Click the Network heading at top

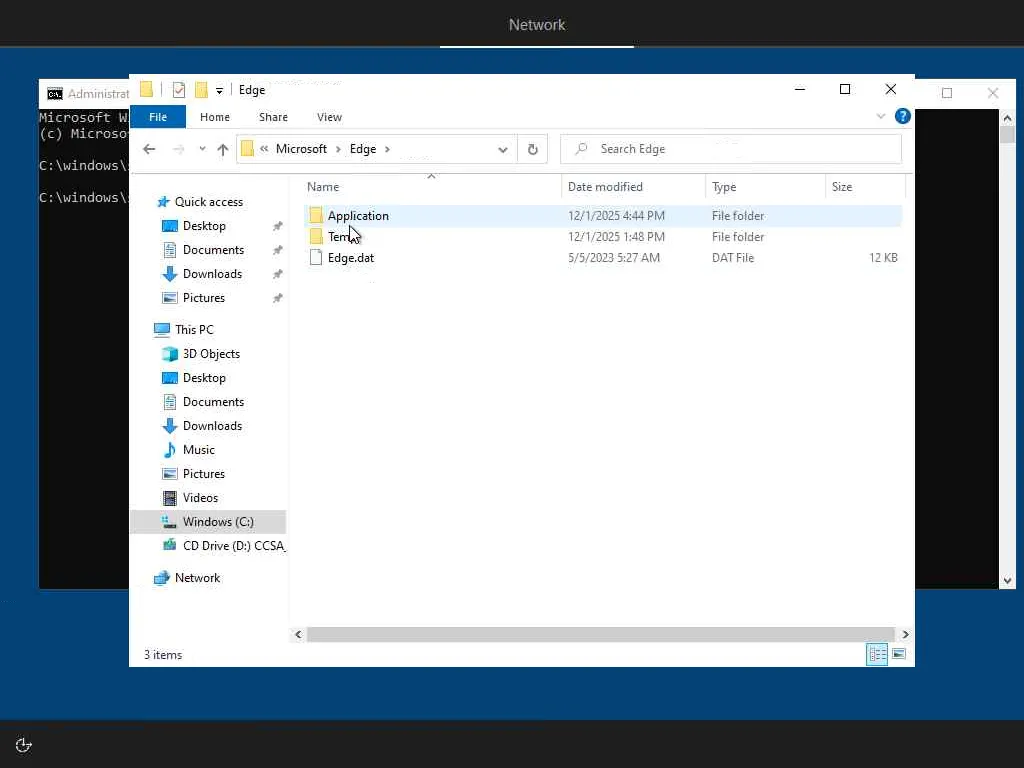coord(537,25)
